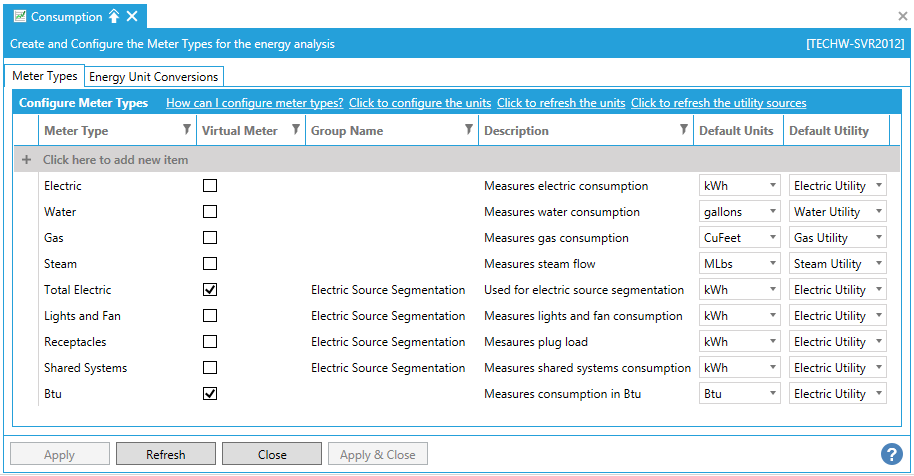This screenshot has width=914, height=476.
Task: Open 'How can I configure meter types?' link
Action: [x=254, y=103]
